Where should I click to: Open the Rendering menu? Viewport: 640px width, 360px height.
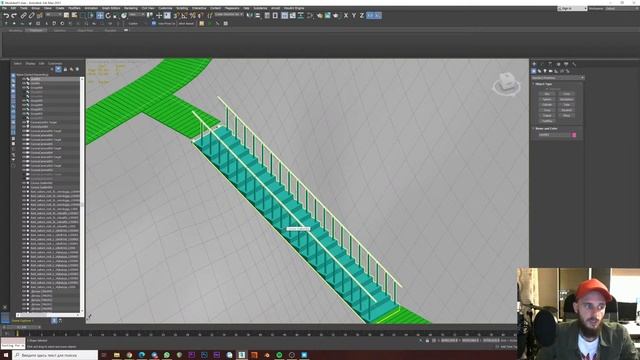(x=131, y=8)
